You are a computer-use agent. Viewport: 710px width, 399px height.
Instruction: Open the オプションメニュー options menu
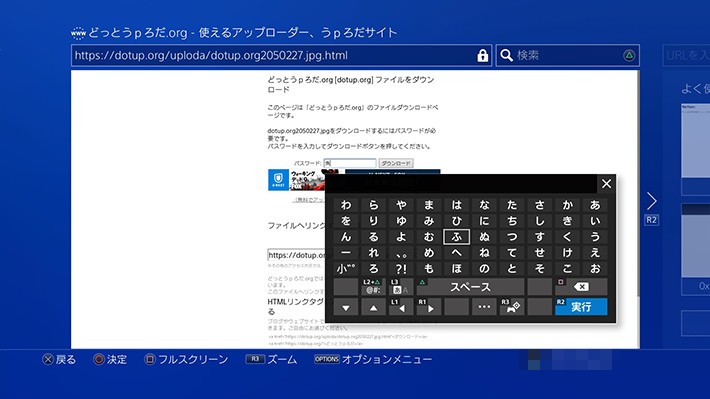tap(374, 360)
